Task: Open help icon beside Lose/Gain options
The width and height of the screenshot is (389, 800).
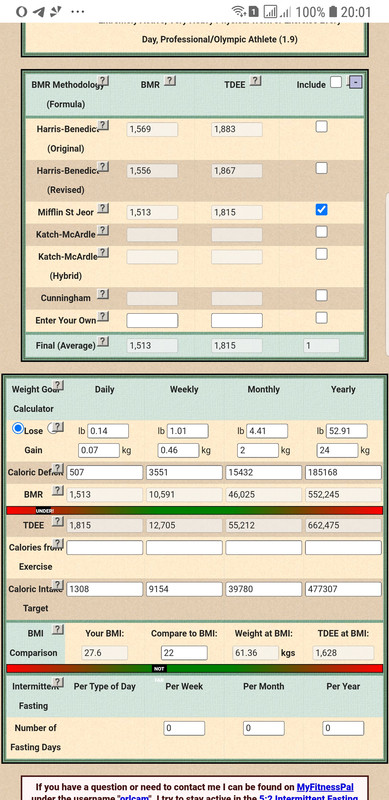Action: [x=58, y=427]
